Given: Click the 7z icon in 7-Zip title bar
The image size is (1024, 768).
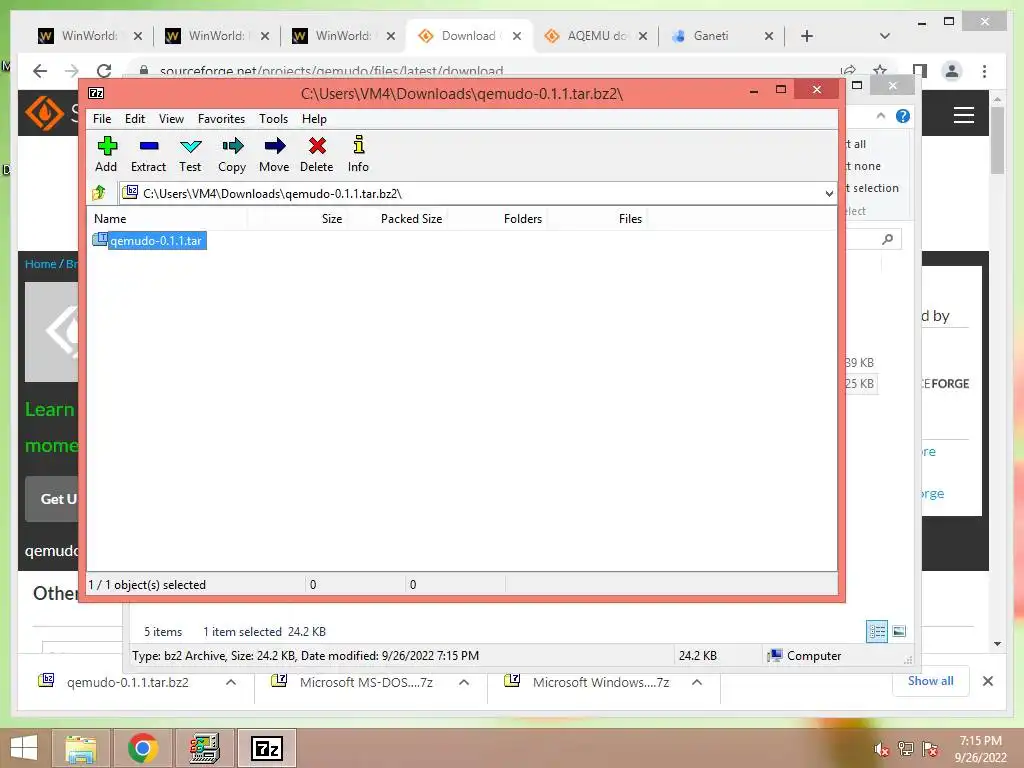Looking at the screenshot, I should (96, 93).
